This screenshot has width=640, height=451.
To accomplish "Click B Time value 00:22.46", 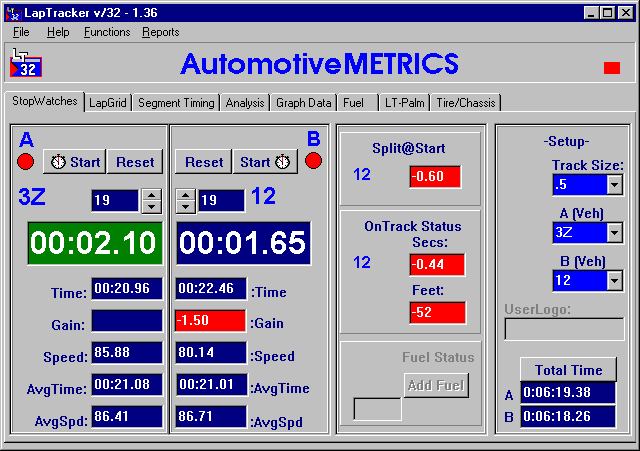I will [x=211, y=289].
